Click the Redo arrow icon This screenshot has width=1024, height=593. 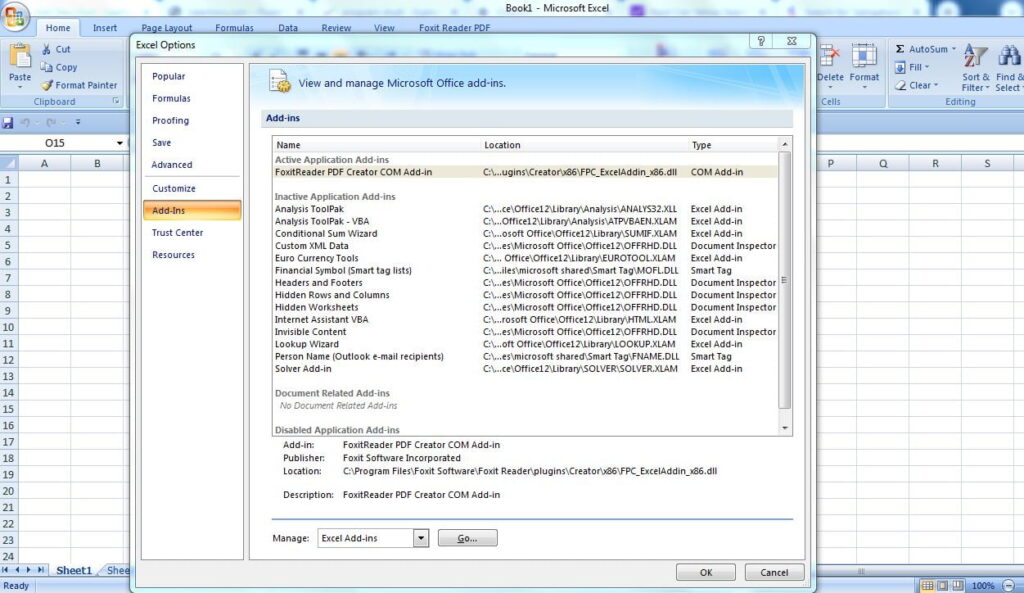[51, 122]
